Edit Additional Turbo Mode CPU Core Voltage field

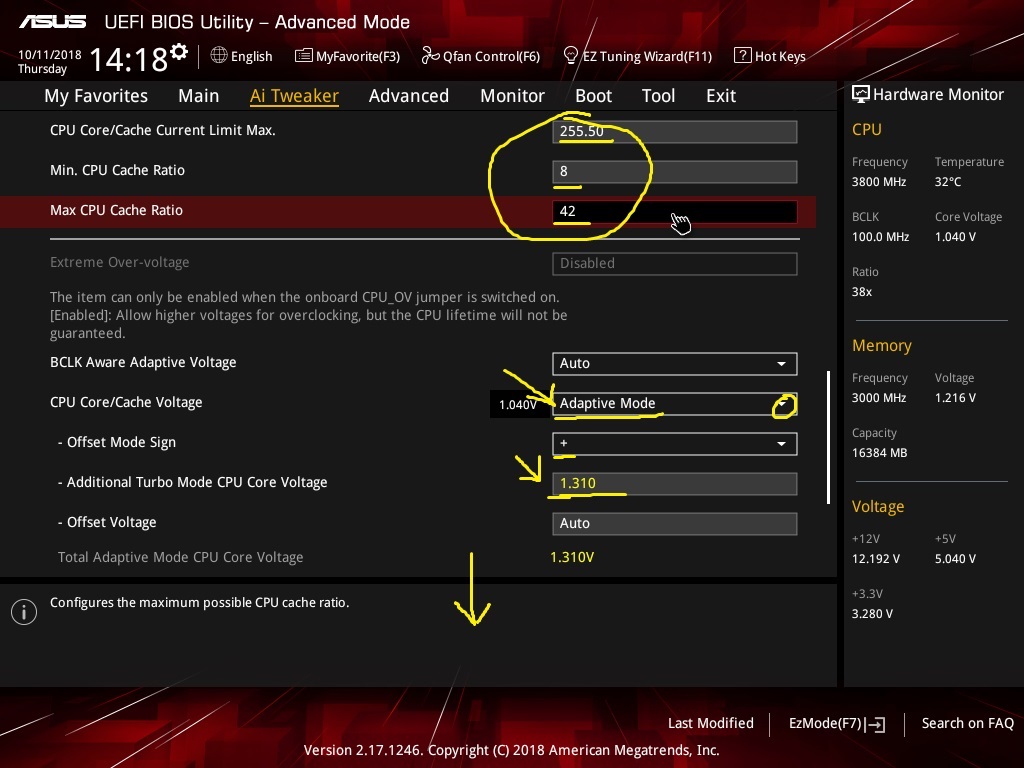pos(675,483)
